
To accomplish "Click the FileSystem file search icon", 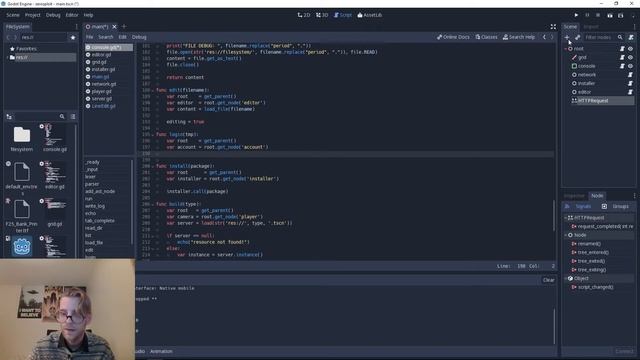I will pos(62,117).
